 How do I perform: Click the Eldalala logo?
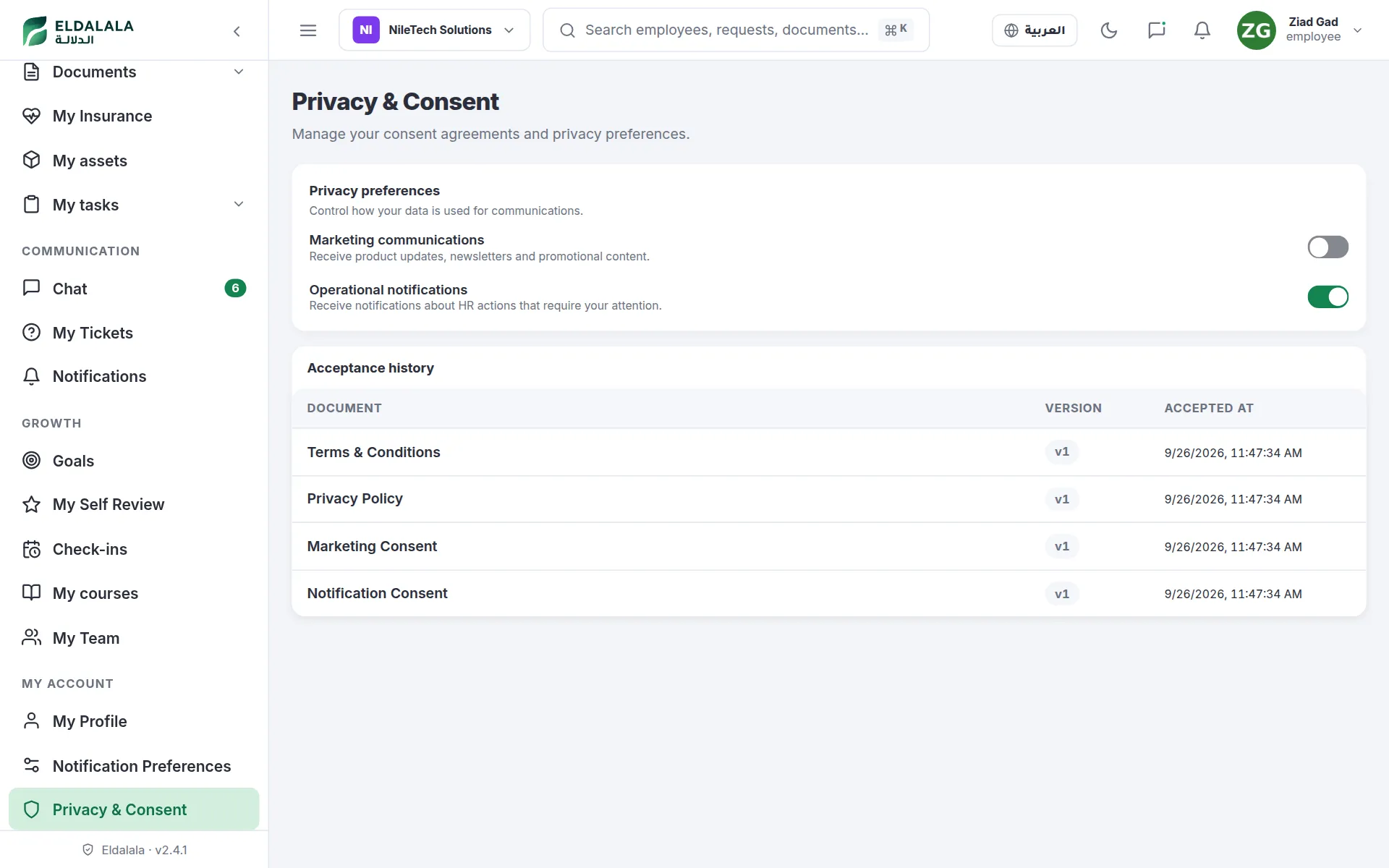[78, 30]
